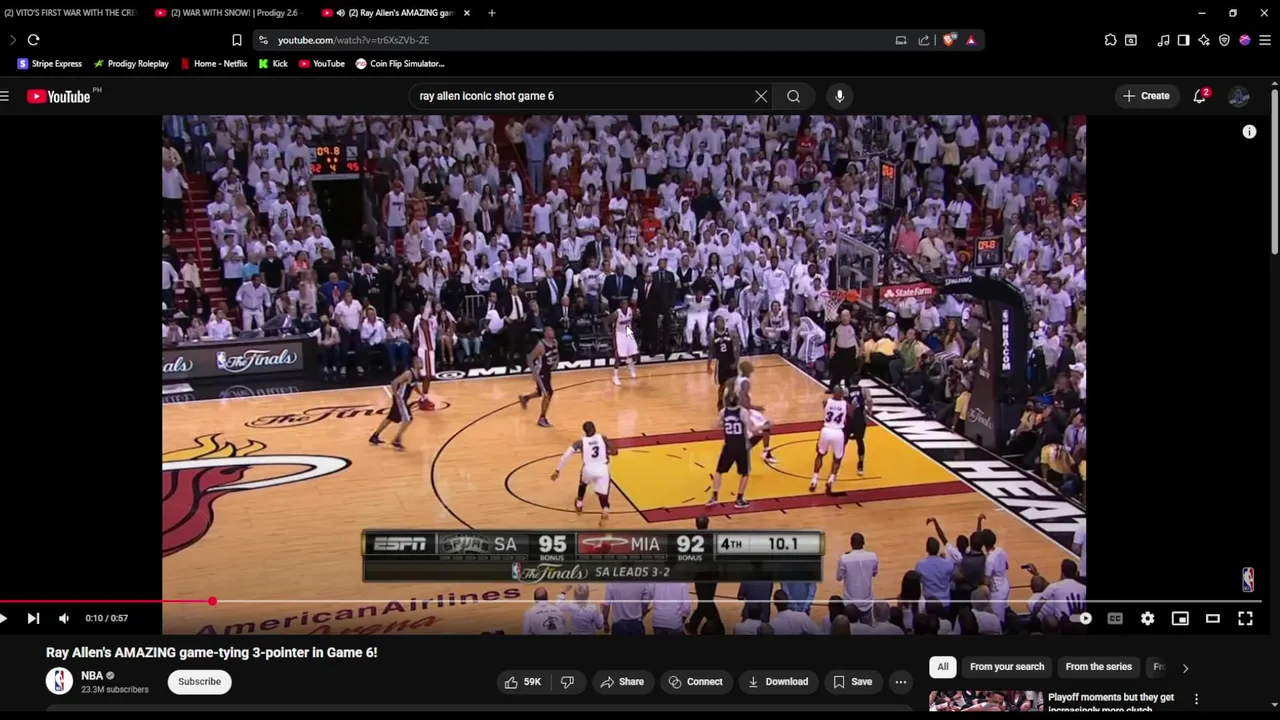The image size is (1280, 720).
Task: Open Stripe Express bookmark
Action: tap(50, 63)
